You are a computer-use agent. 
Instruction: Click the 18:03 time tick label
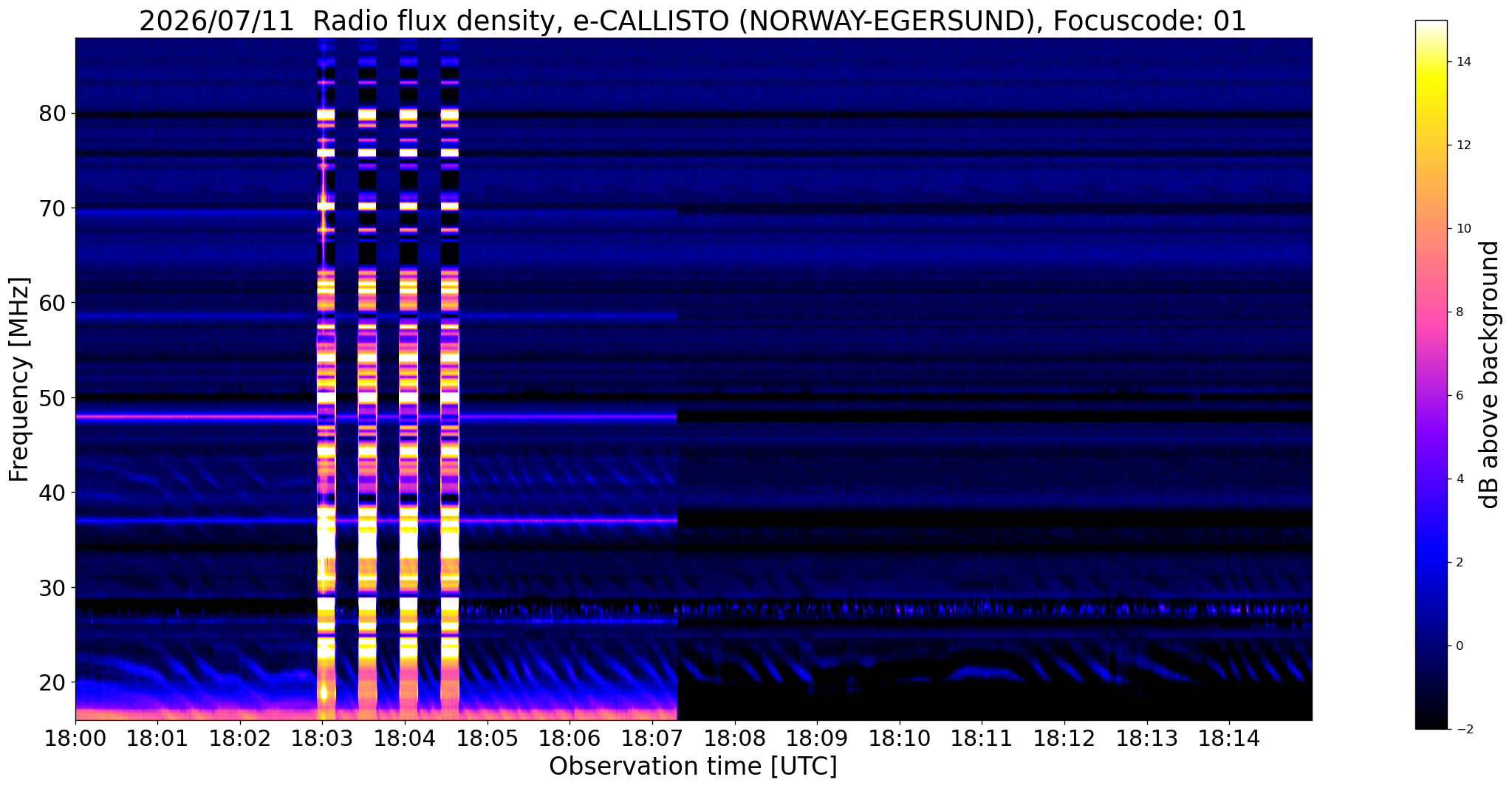coord(321,738)
